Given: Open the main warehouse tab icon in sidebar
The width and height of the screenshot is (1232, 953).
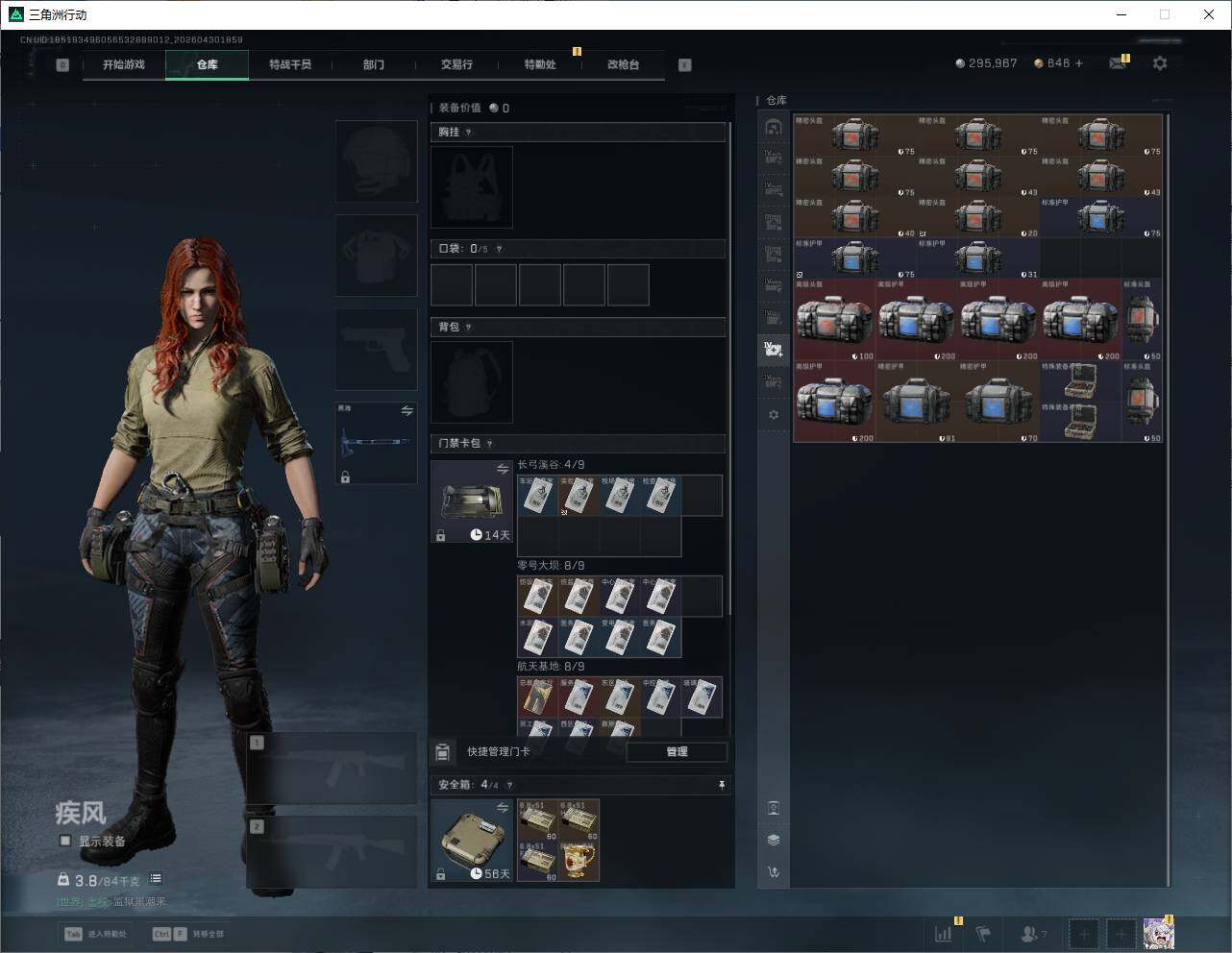Looking at the screenshot, I should 774,127.
